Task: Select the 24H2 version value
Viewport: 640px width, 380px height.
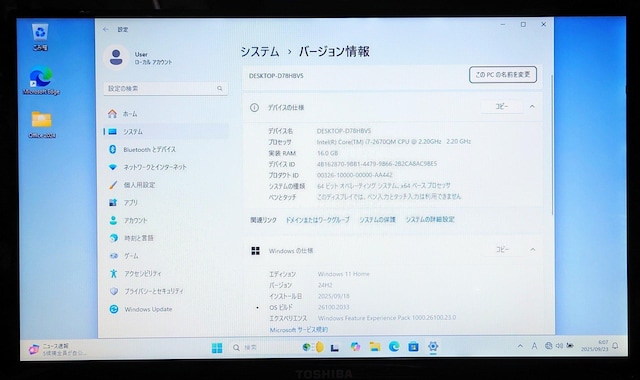Action: coord(325,285)
